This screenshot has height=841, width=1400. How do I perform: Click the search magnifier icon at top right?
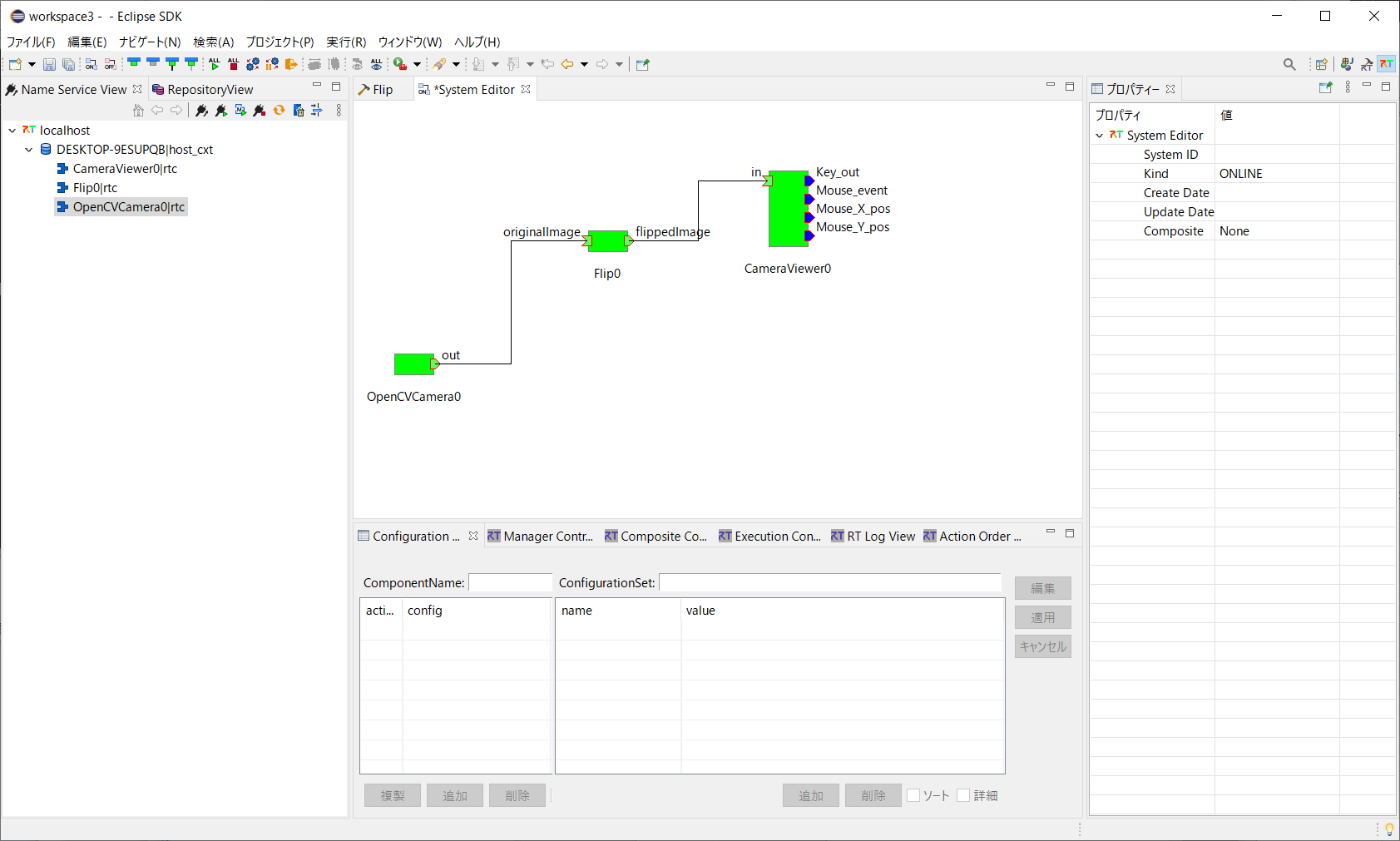(x=1289, y=64)
